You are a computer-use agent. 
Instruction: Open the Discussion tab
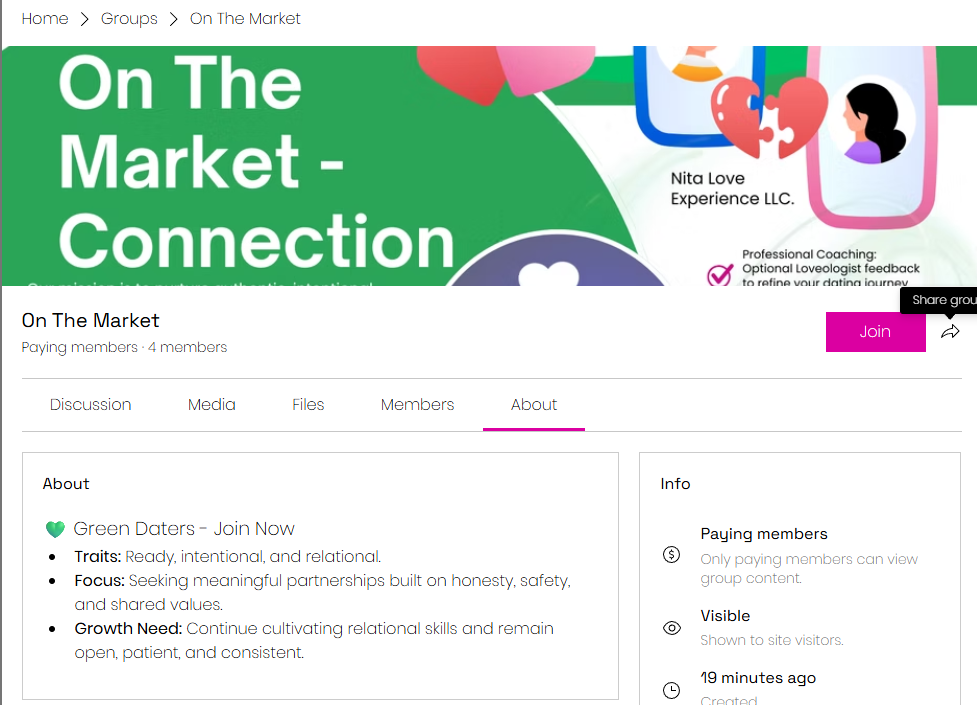pyautogui.click(x=91, y=405)
